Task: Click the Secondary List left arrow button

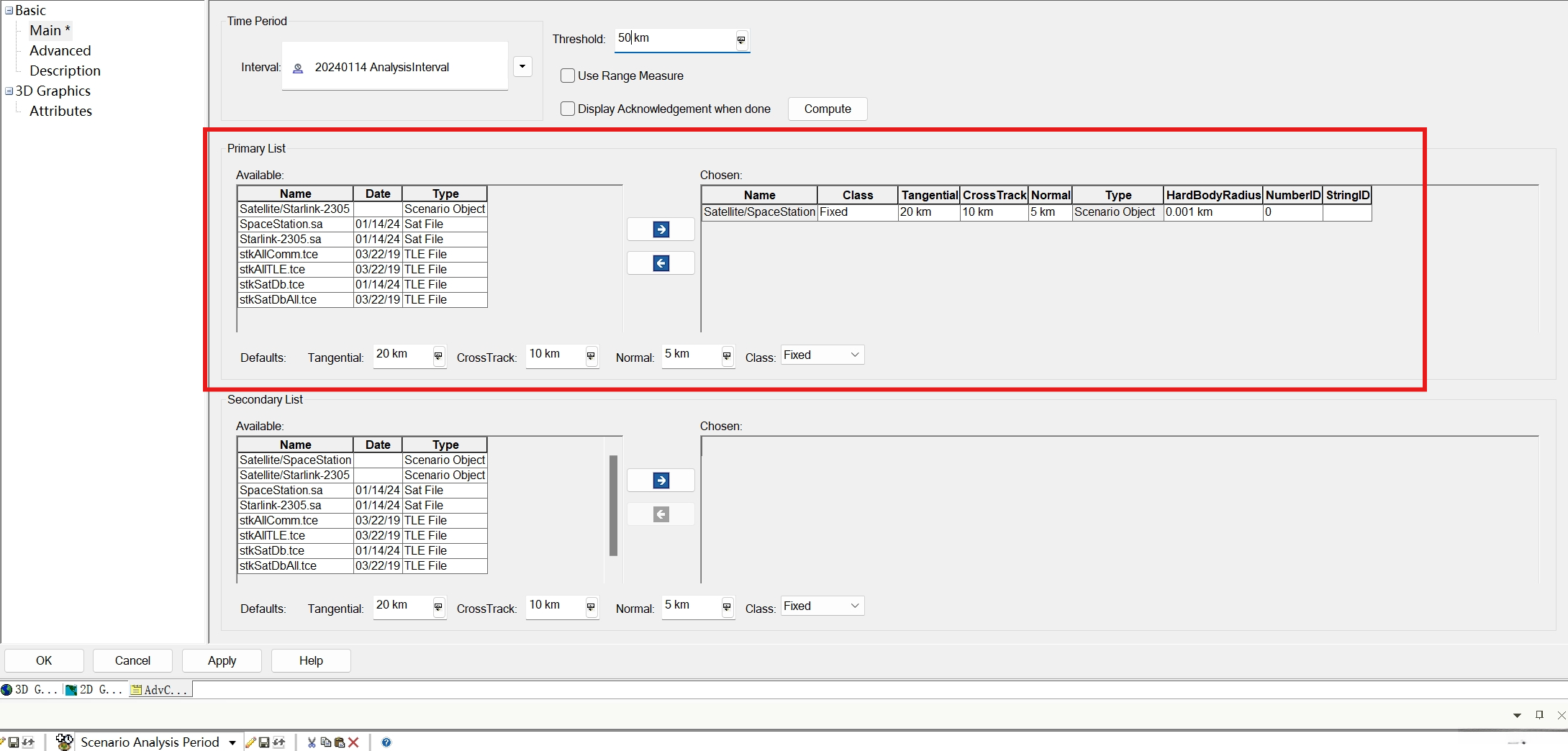Action: (x=661, y=514)
